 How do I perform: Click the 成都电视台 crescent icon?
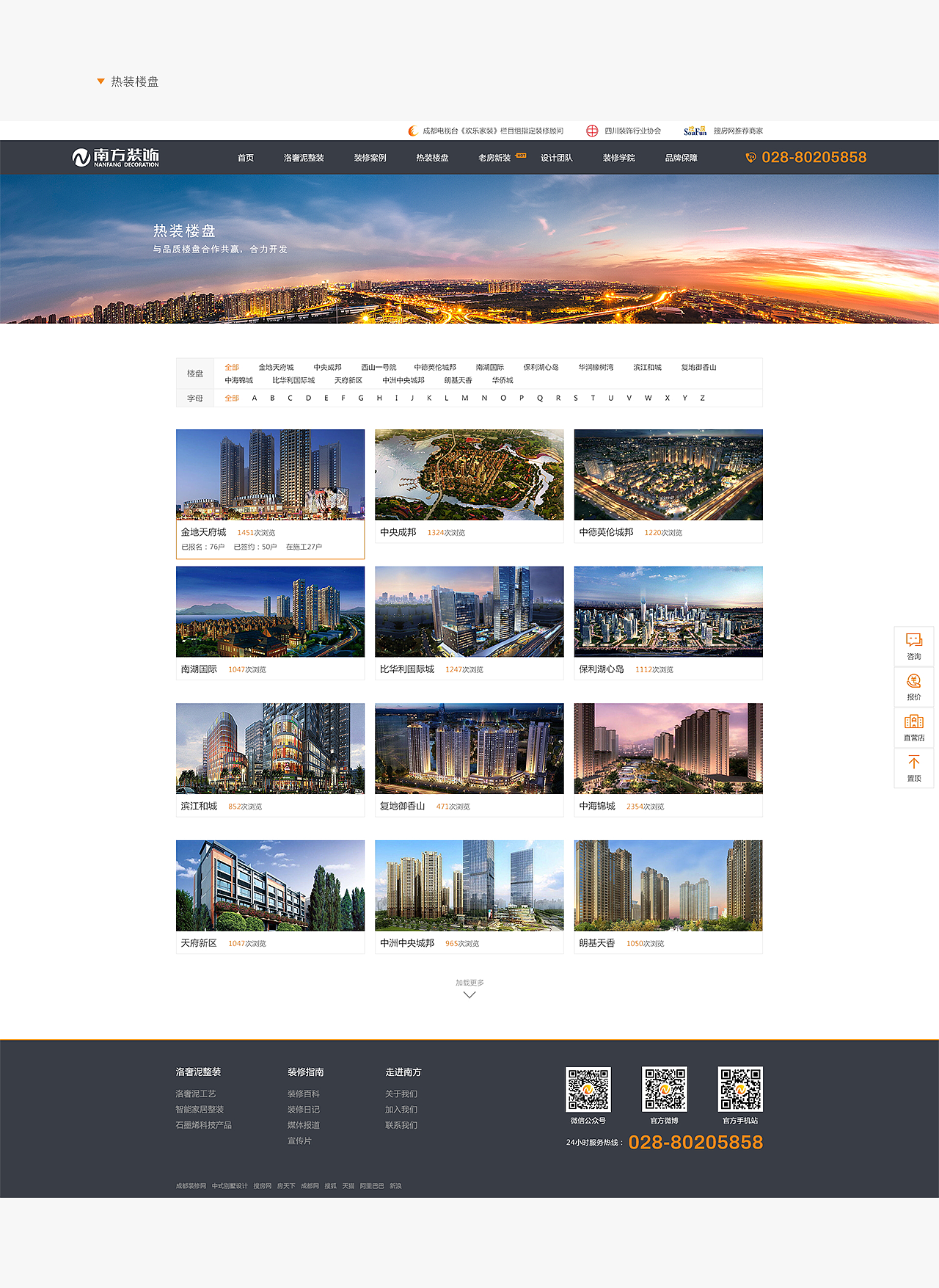[413, 131]
